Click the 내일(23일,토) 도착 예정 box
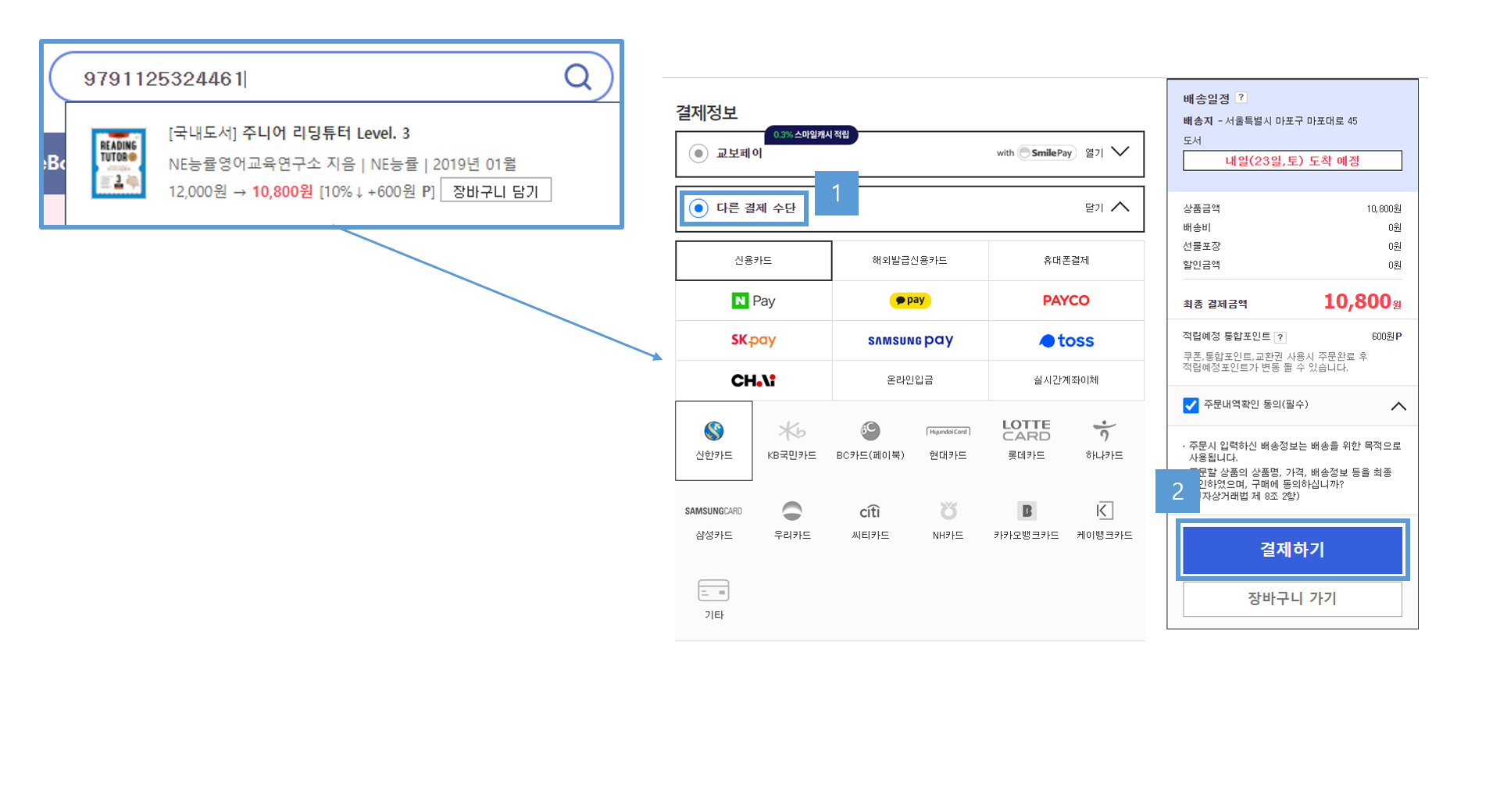The image size is (1500, 812). 1292,161
